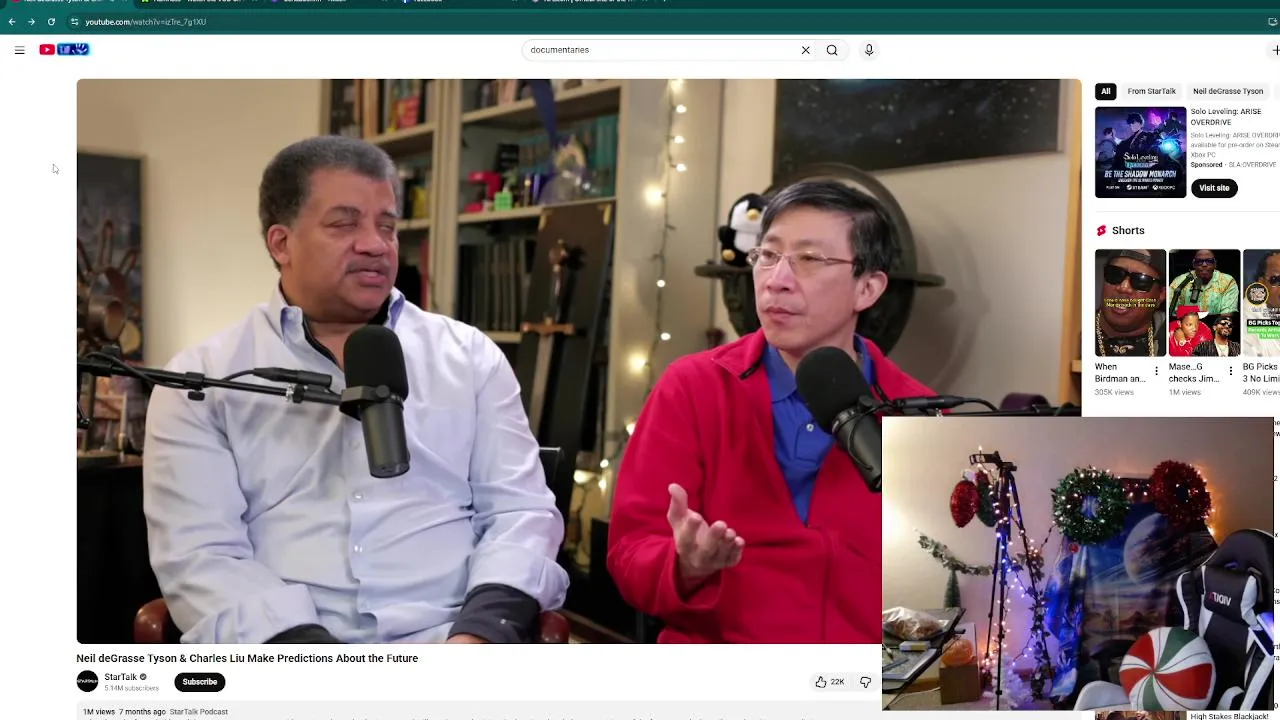Go back in the browser

point(12,21)
